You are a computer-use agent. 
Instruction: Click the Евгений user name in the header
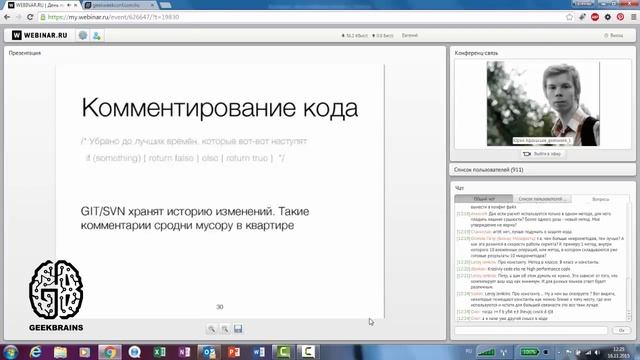(410, 36)
